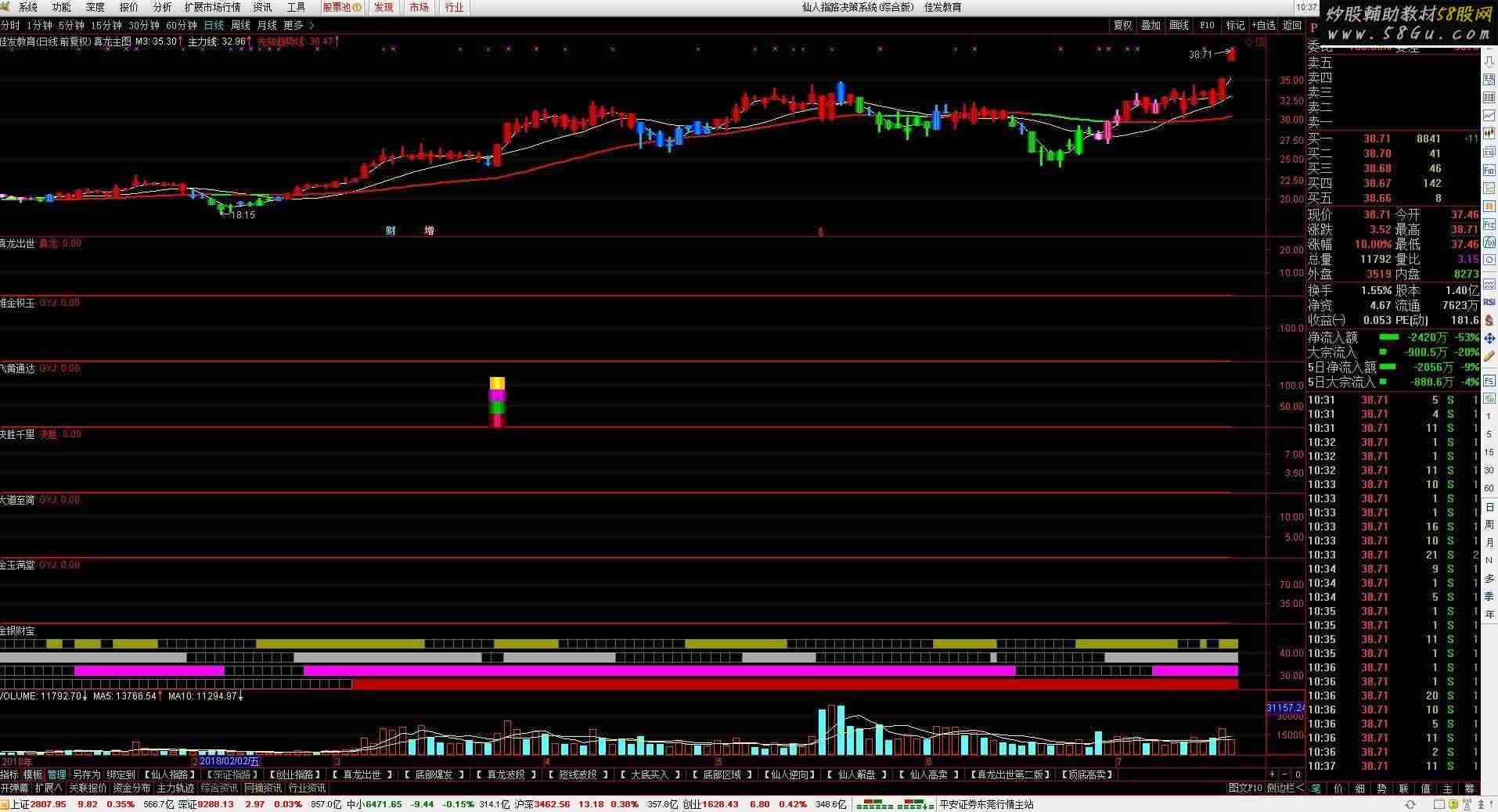Select the 细 tab under trade list
Screen dimensions: 1498x812
click(1359, 788)
